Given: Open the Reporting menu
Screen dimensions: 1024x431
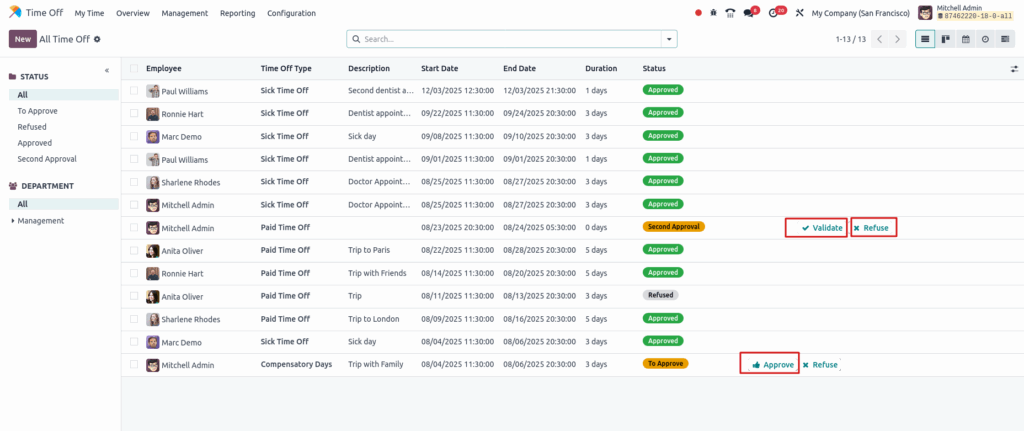Looking at the screenshot, I should pos(237,13).
